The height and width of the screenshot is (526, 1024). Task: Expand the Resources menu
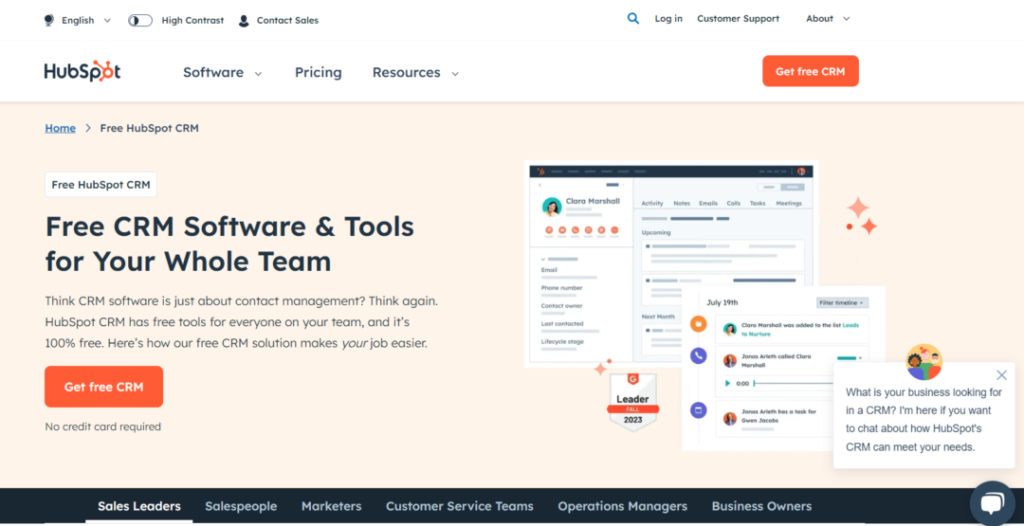tap(415, 73)
